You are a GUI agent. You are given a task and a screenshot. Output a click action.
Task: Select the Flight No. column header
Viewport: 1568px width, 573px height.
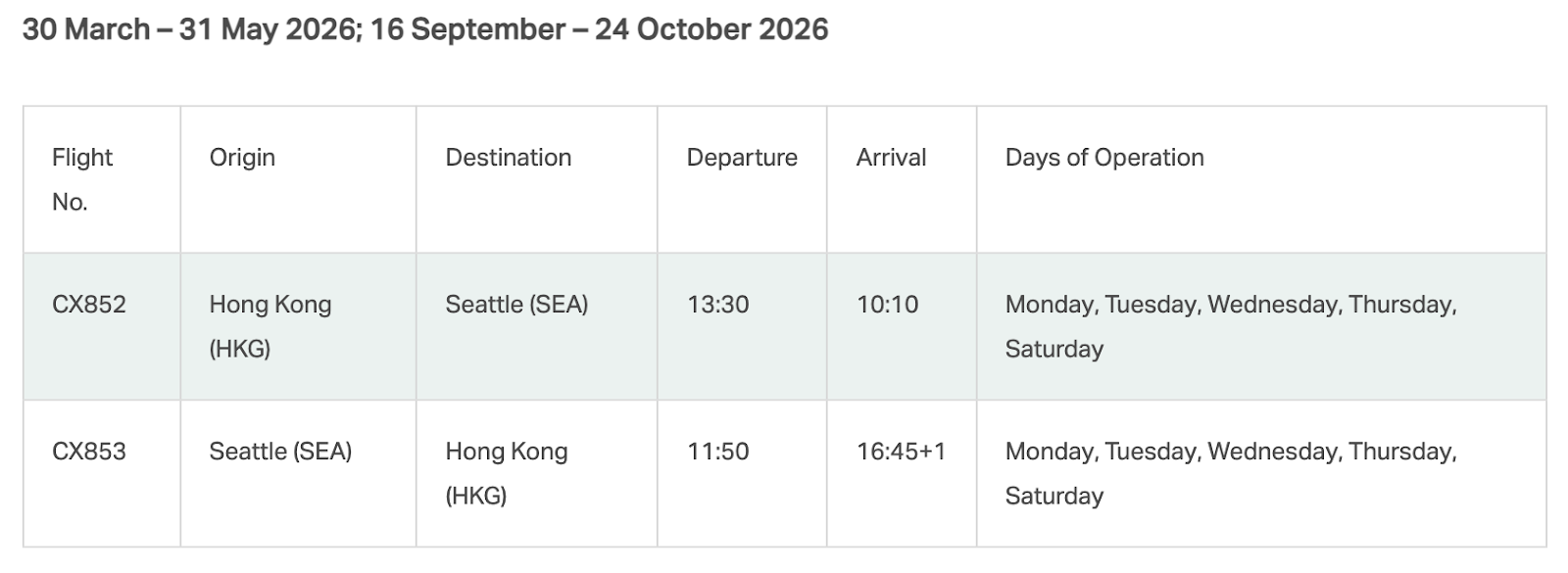click(x=82, y=179)
